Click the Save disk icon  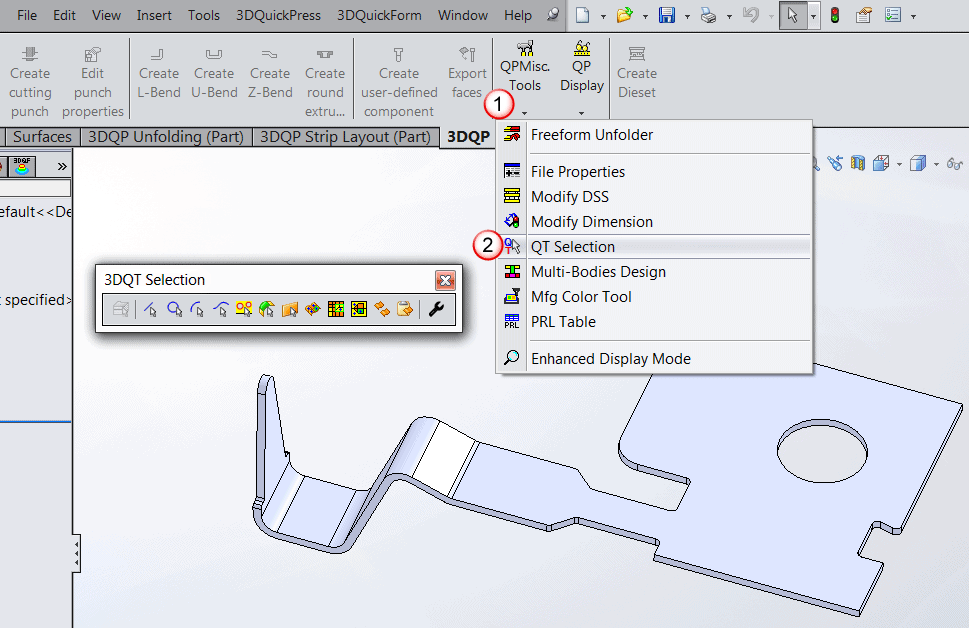point(667,15)
